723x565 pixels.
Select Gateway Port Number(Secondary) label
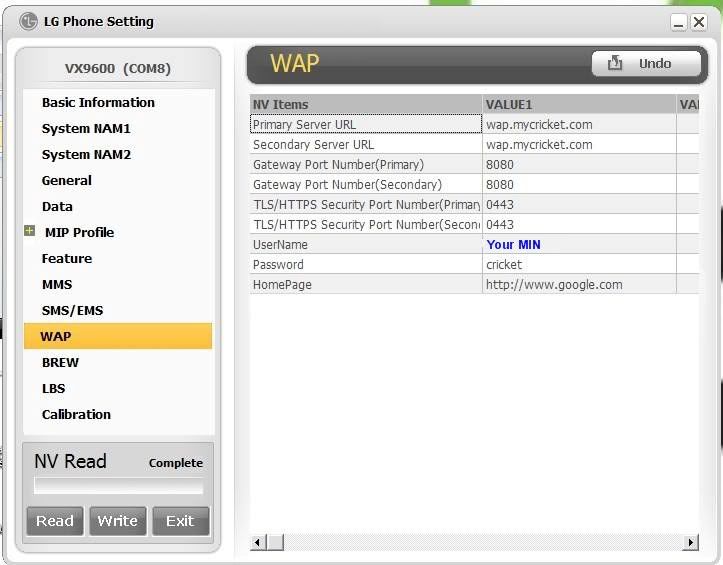[x=366, y=184]
